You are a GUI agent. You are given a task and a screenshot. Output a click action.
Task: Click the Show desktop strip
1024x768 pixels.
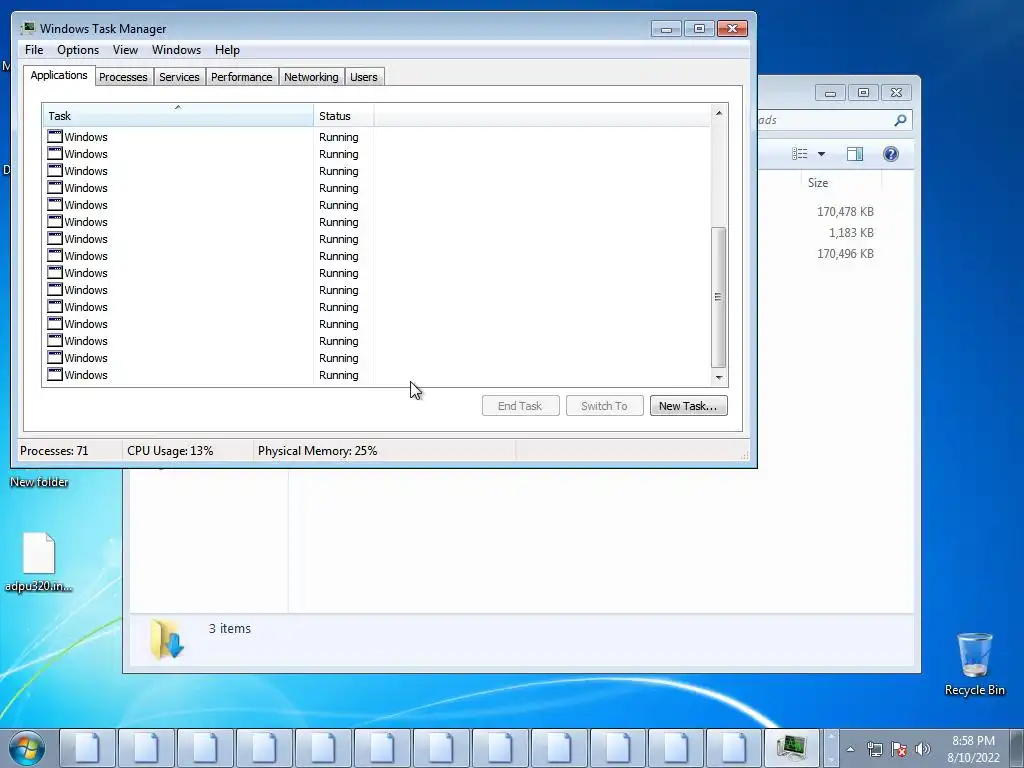(1017, 748)
